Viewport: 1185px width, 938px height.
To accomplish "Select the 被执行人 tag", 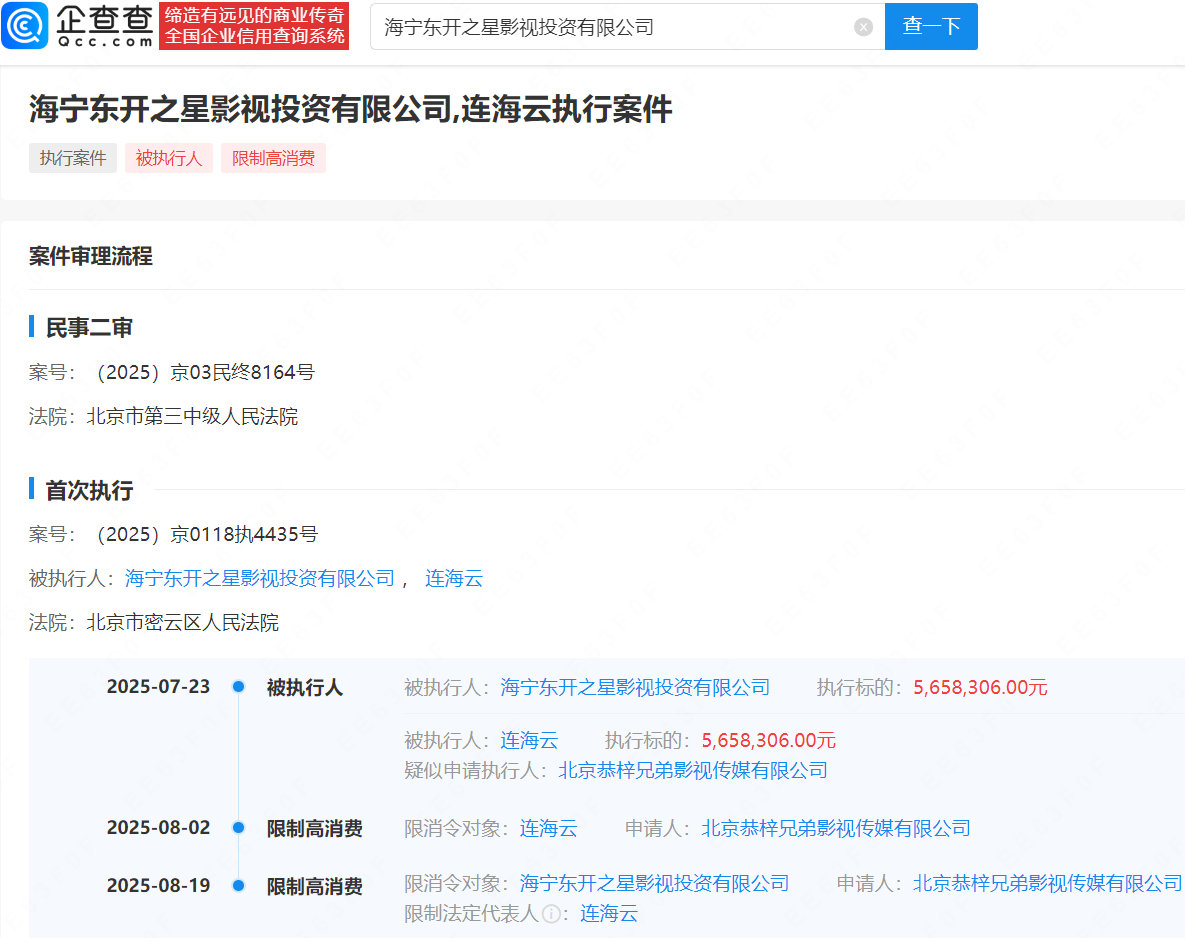I will click(x=169, y=158).
